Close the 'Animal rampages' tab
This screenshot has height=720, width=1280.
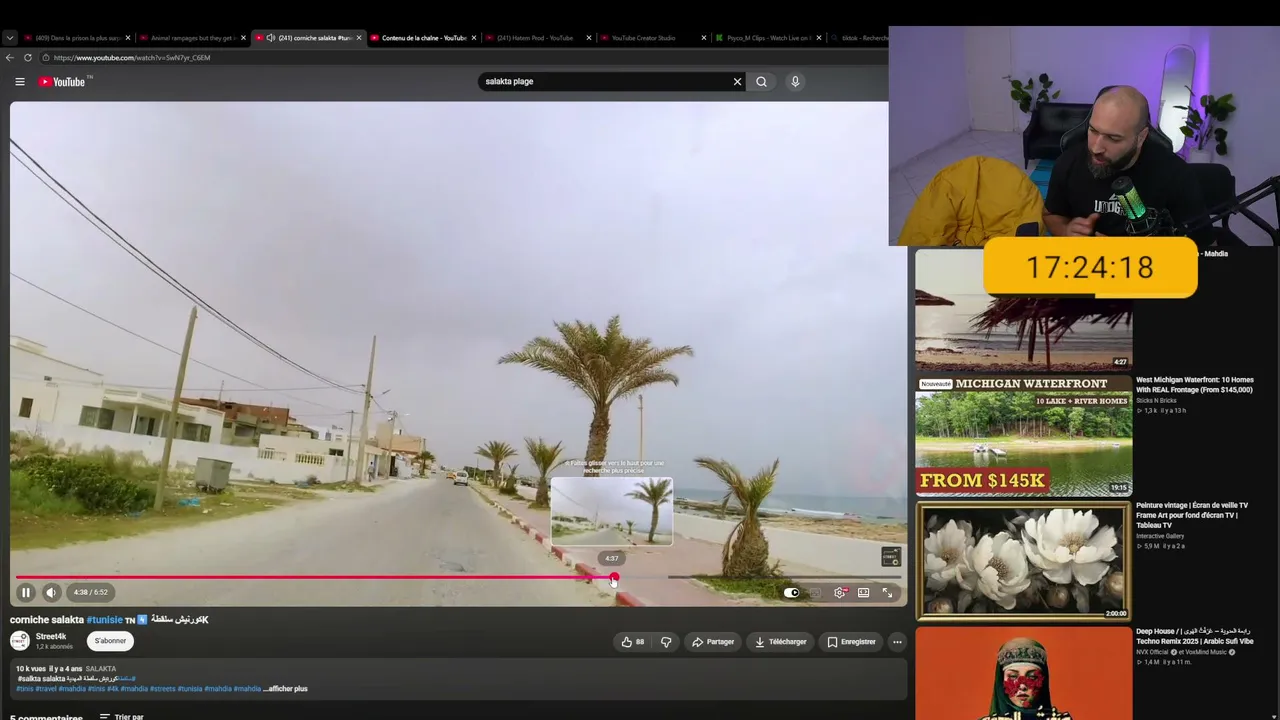point(243,38)
